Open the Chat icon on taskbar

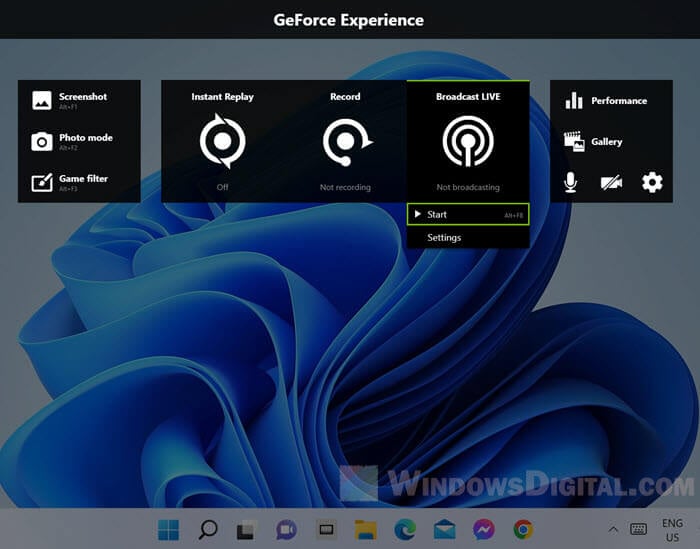click(x=286, y=530)
